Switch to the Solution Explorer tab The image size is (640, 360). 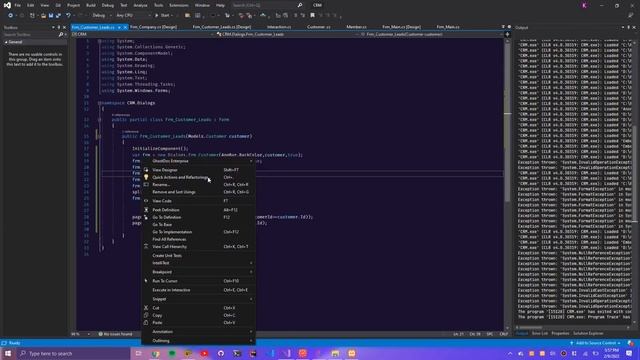click(x=588, y=333)
